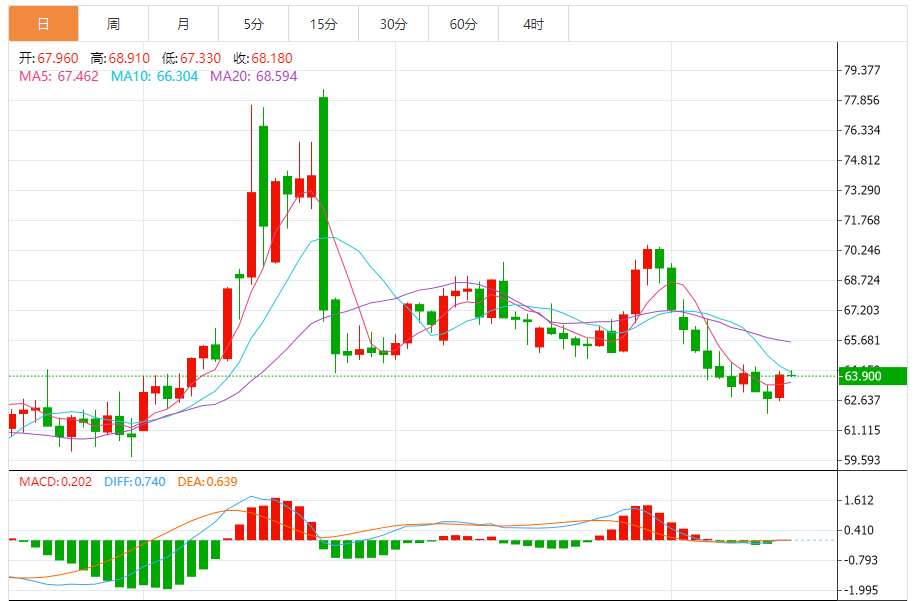Open the 5分 five-minute chart tab
916x601 pixels.
click(254, 24)
